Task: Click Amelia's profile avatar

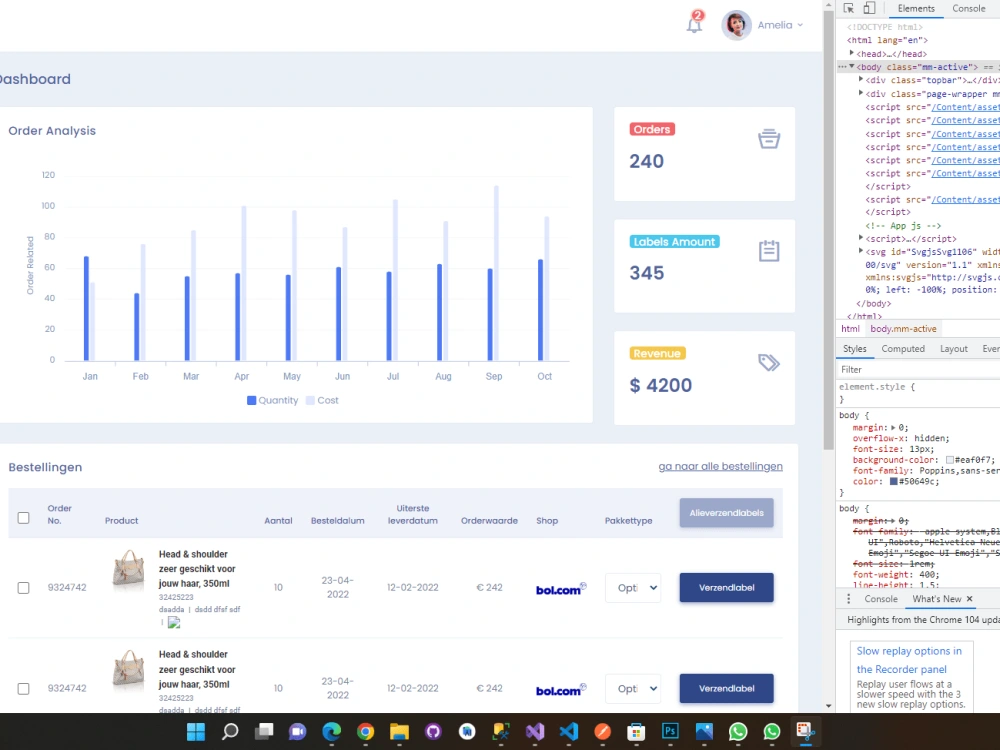Action: point(736,25)
